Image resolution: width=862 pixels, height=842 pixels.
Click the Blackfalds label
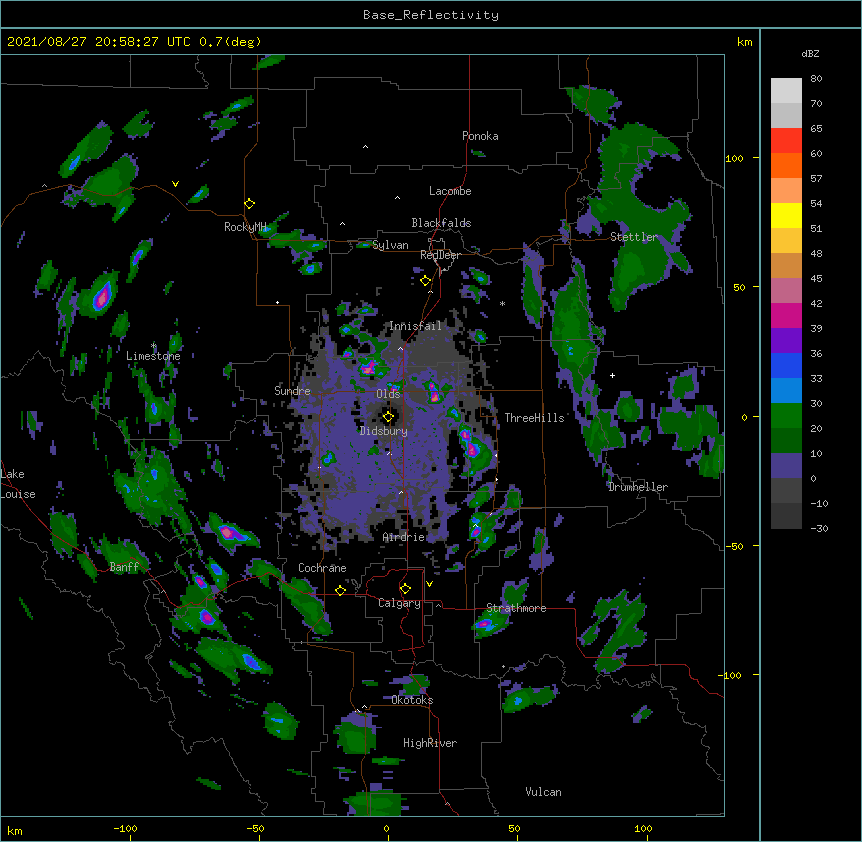click(441, 223)
